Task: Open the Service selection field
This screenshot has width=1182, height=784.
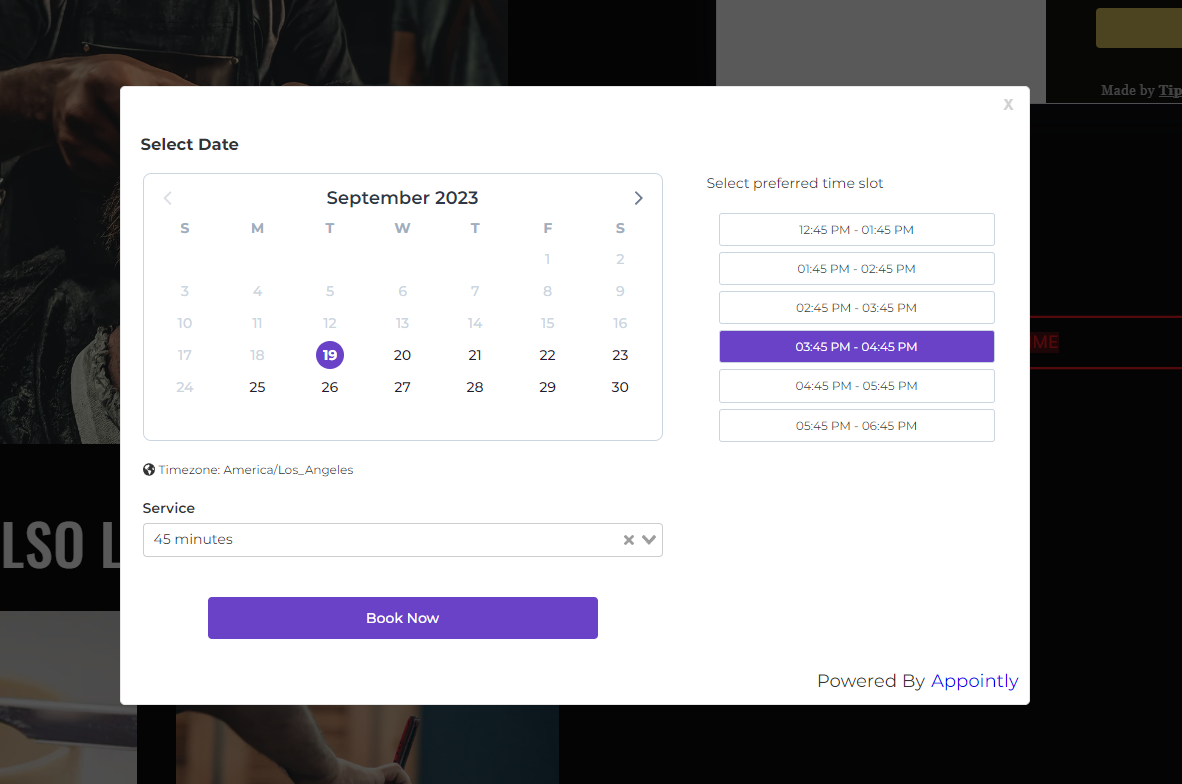Action: (x=380, y=540)
